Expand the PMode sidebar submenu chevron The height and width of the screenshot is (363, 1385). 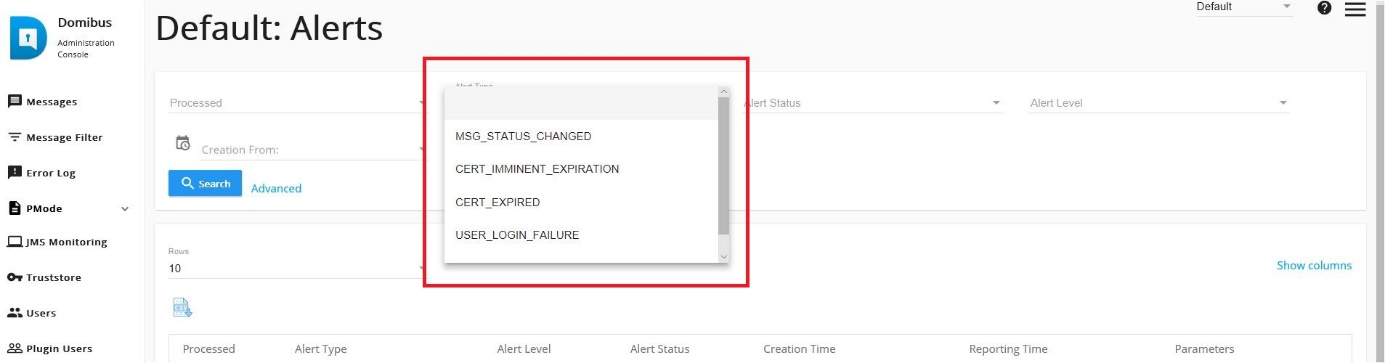click(x=125, y=209)
